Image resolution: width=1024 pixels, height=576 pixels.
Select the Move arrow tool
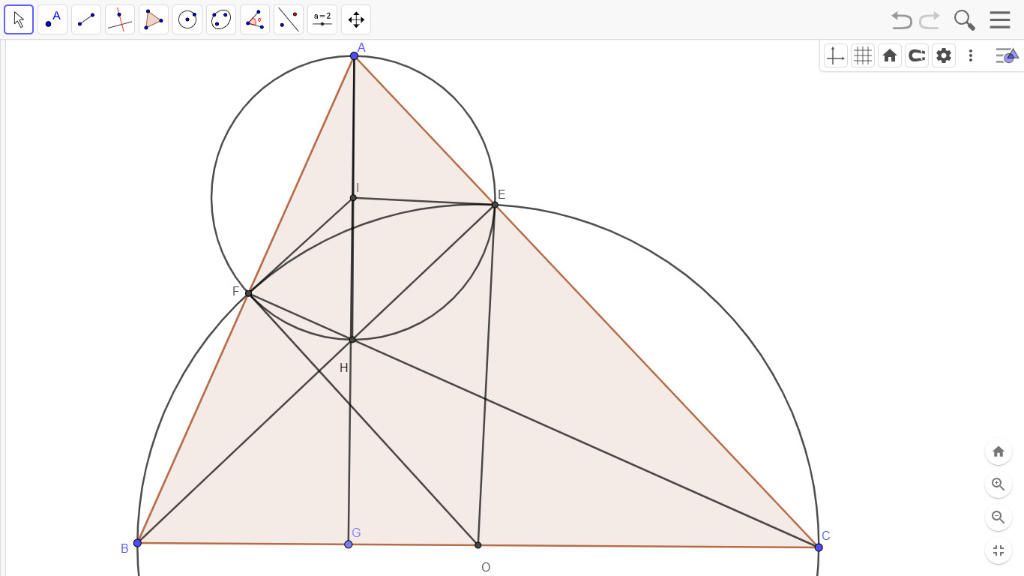(18, 20)
